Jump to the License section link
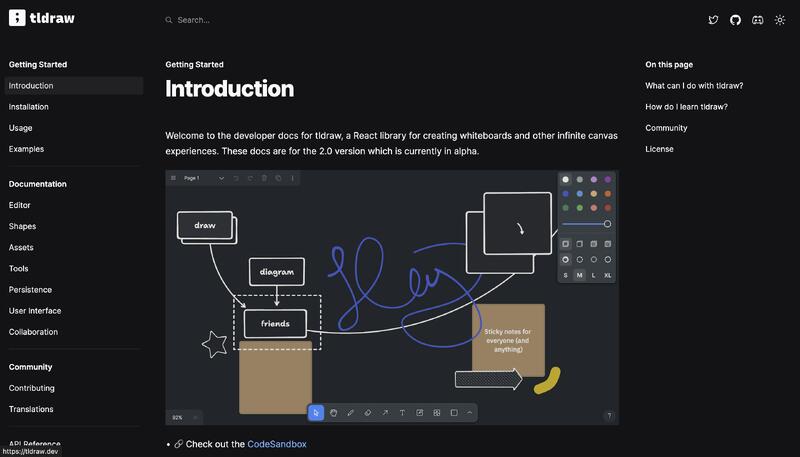Screen dimensions: 800x457 click(659, 149)
